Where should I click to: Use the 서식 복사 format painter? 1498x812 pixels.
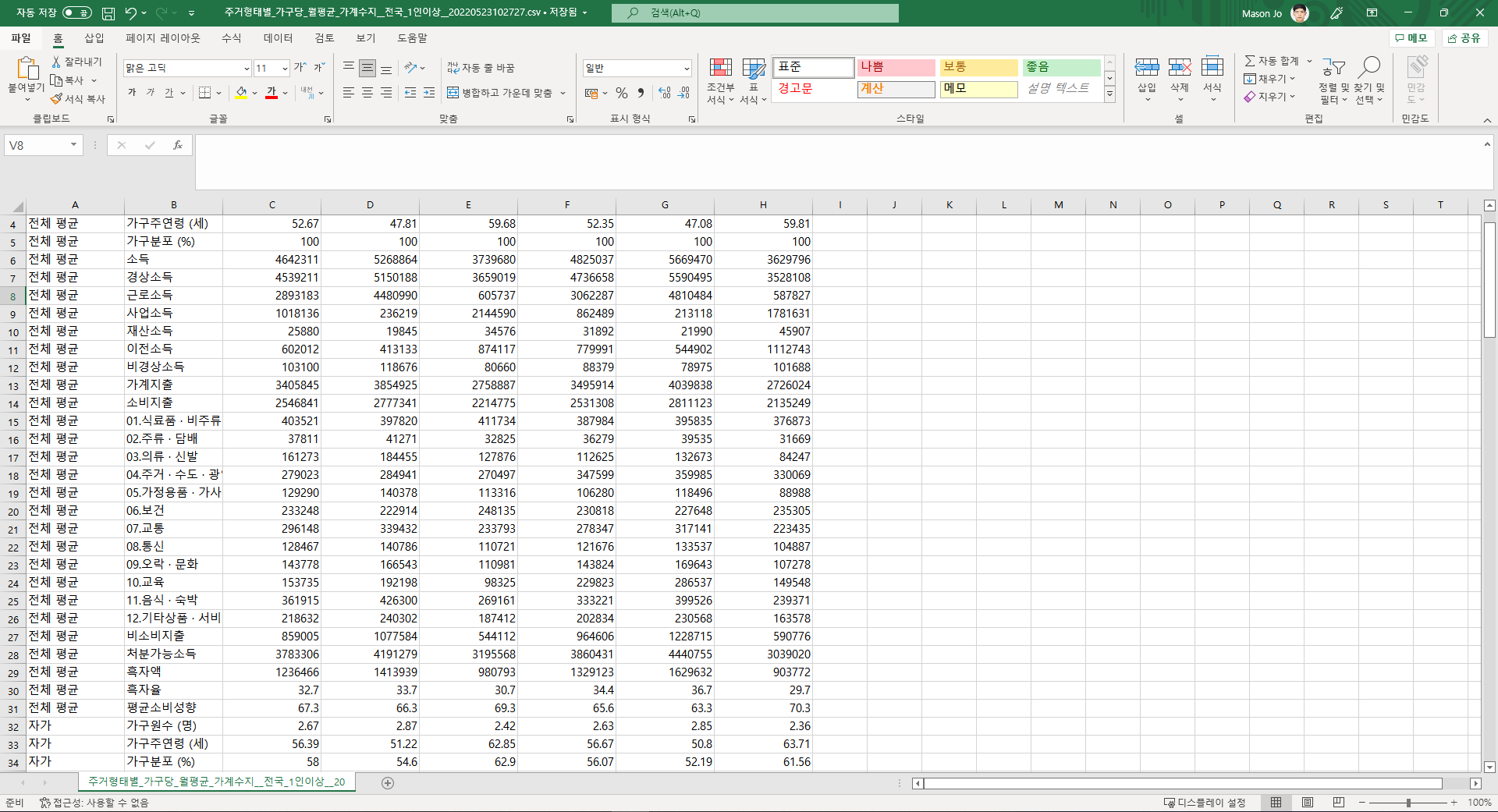(78, 99)
